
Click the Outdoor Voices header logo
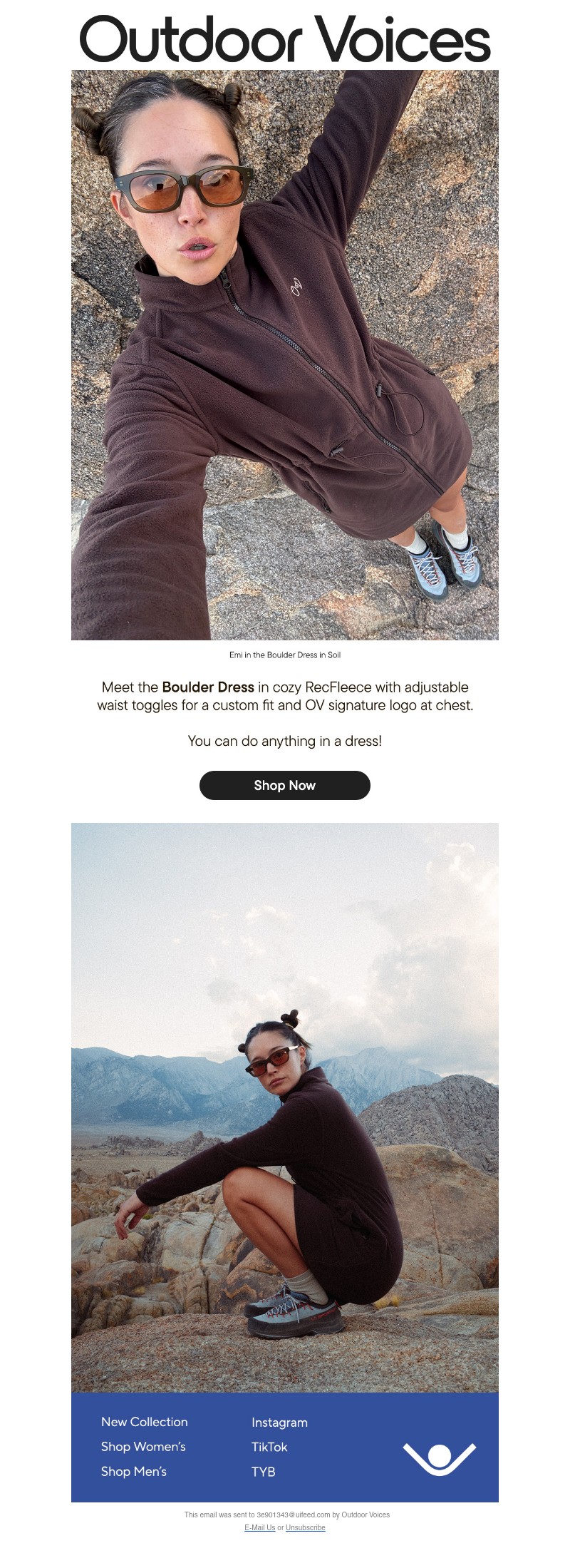click(285, 39)
